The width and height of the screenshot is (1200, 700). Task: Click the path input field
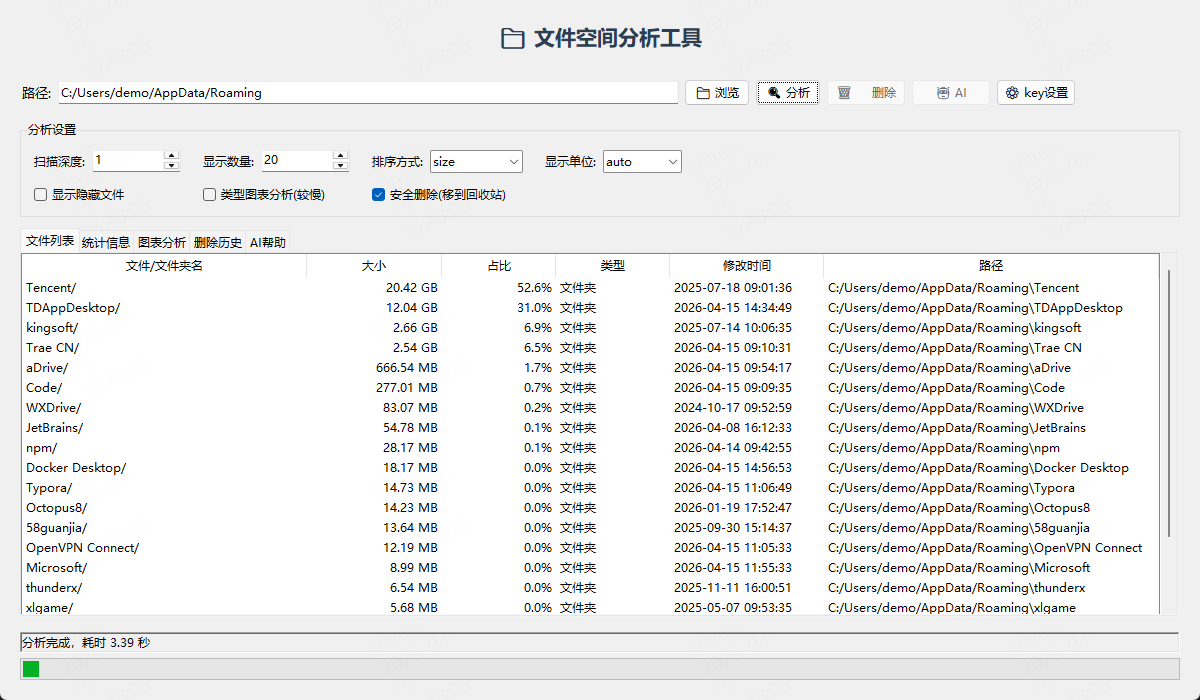(x=368, y=93)
